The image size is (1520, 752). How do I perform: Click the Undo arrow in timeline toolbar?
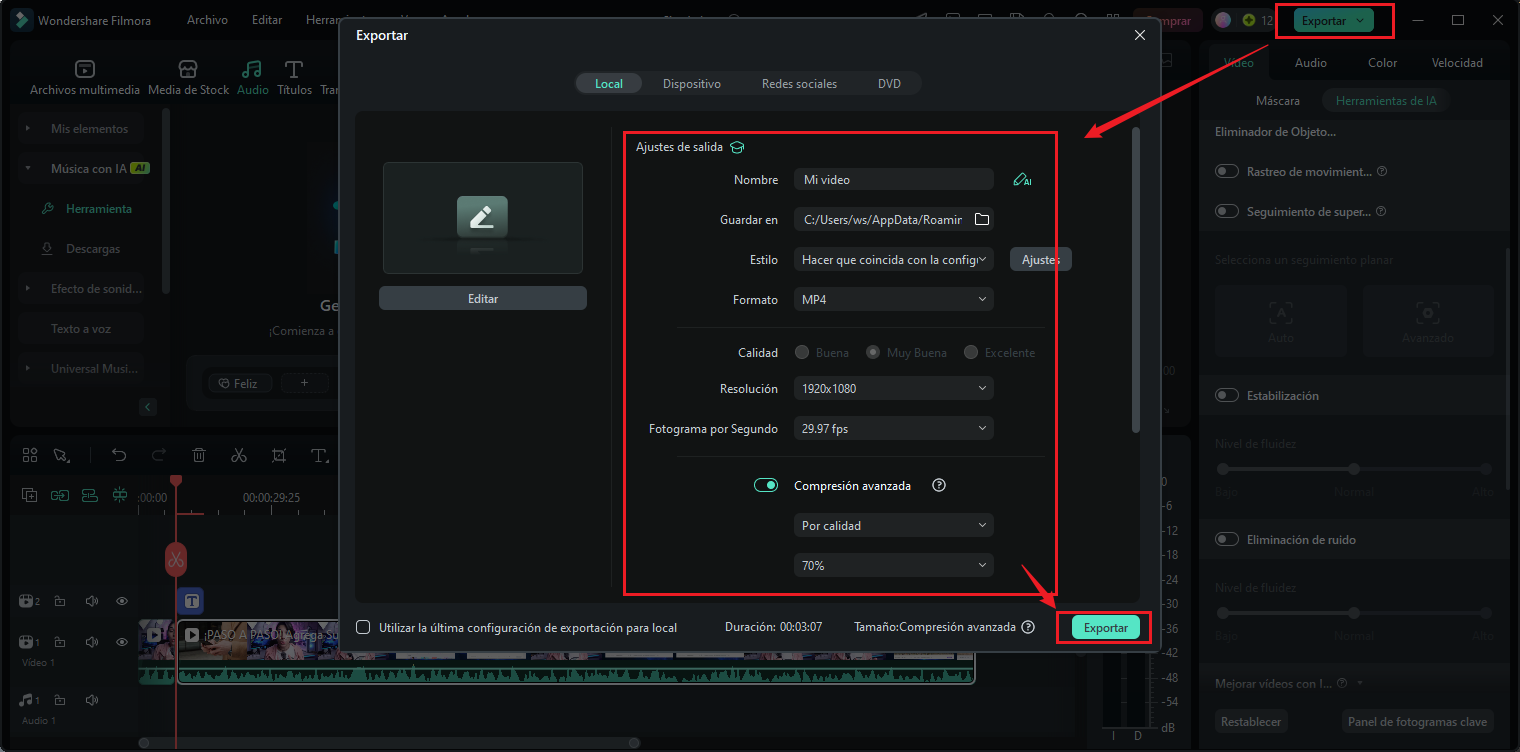click(119, 455)
